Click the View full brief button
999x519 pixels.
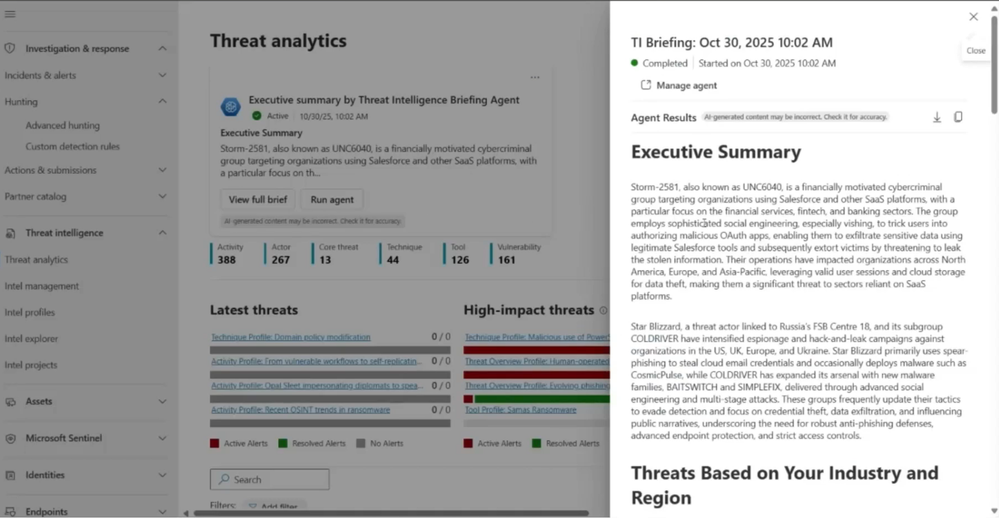tap(257, 199)
